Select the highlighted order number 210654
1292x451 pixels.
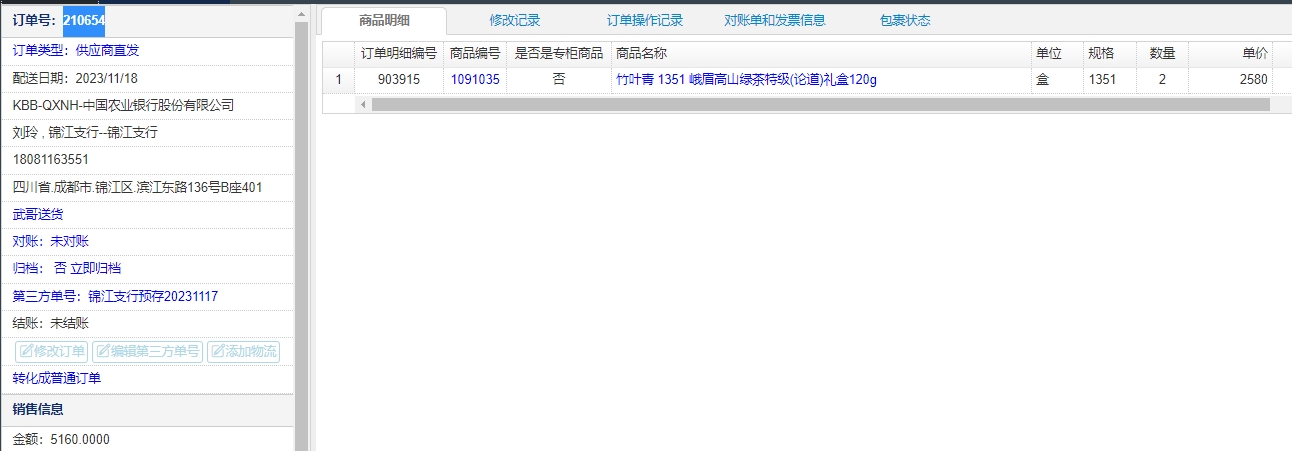[x=84, y=20]
